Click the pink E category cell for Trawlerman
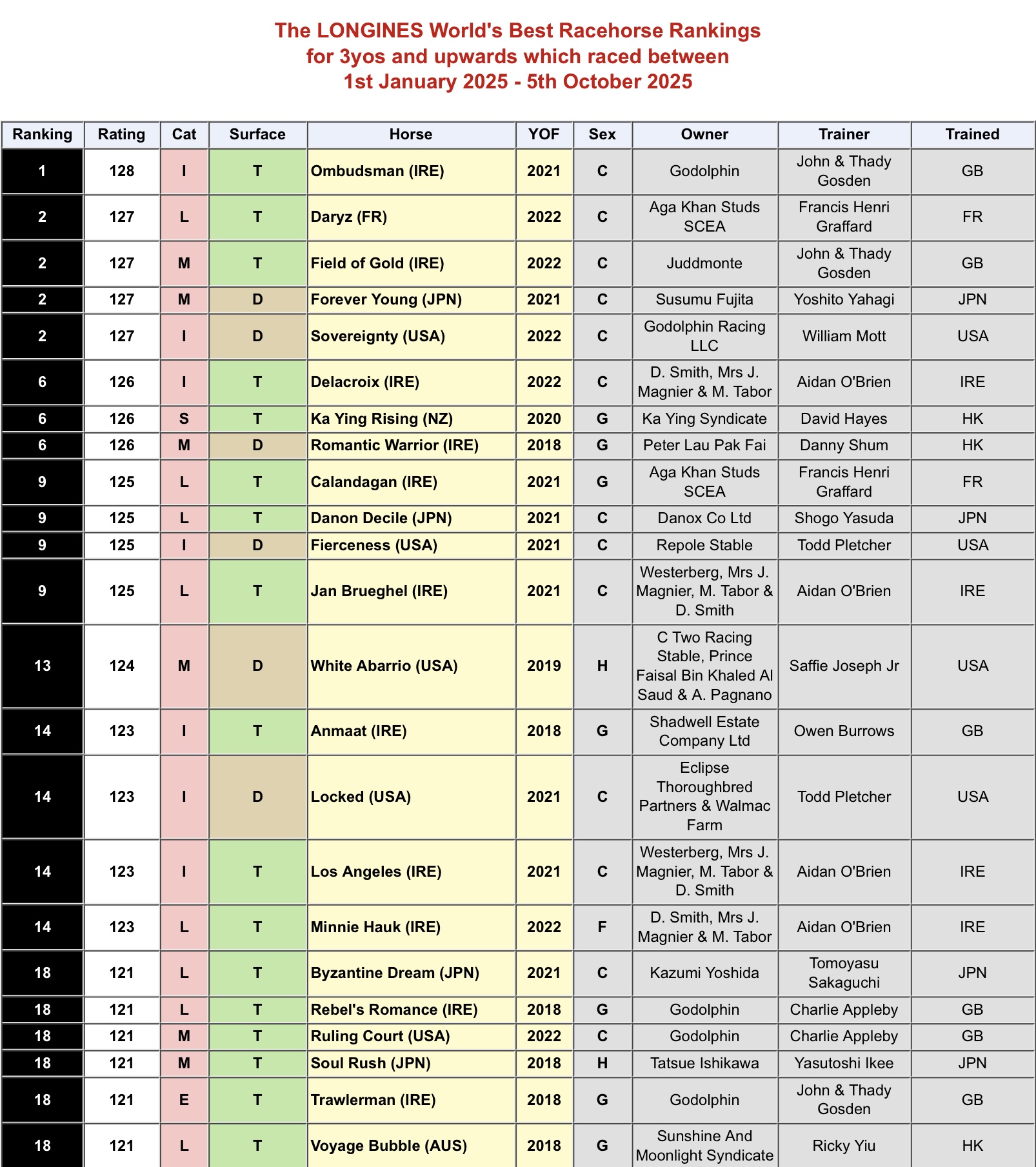 click(184, 1100)
